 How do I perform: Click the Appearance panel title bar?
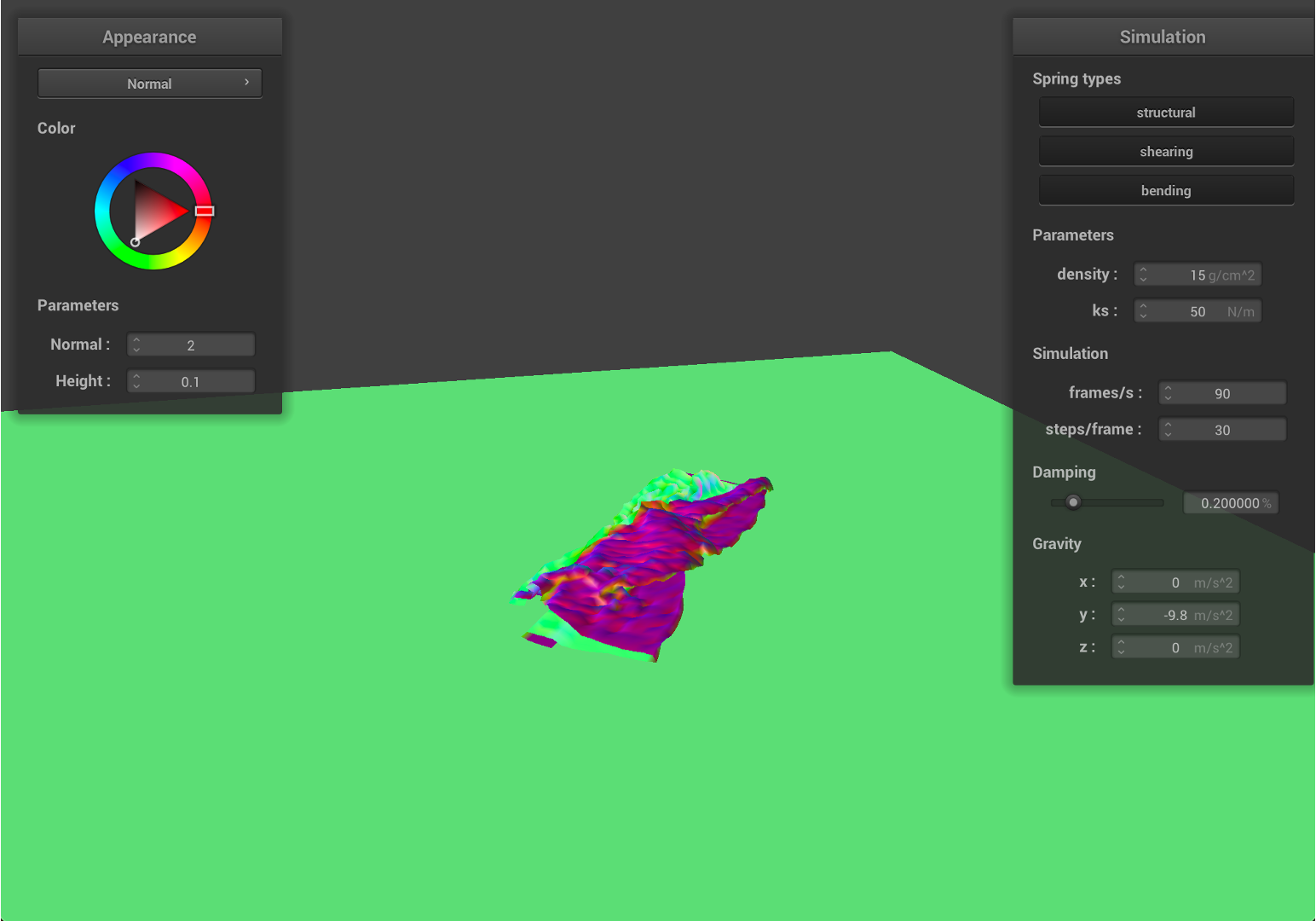(x=149, y=37)
